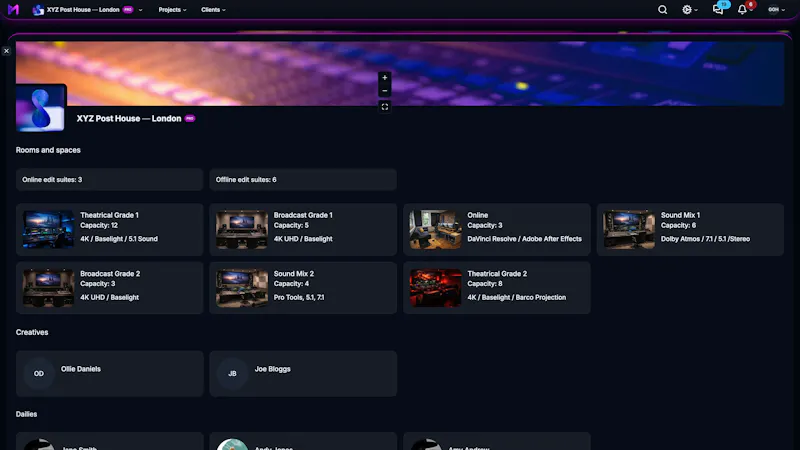Select the Online edit suites: 3 box

click(109, 180)
